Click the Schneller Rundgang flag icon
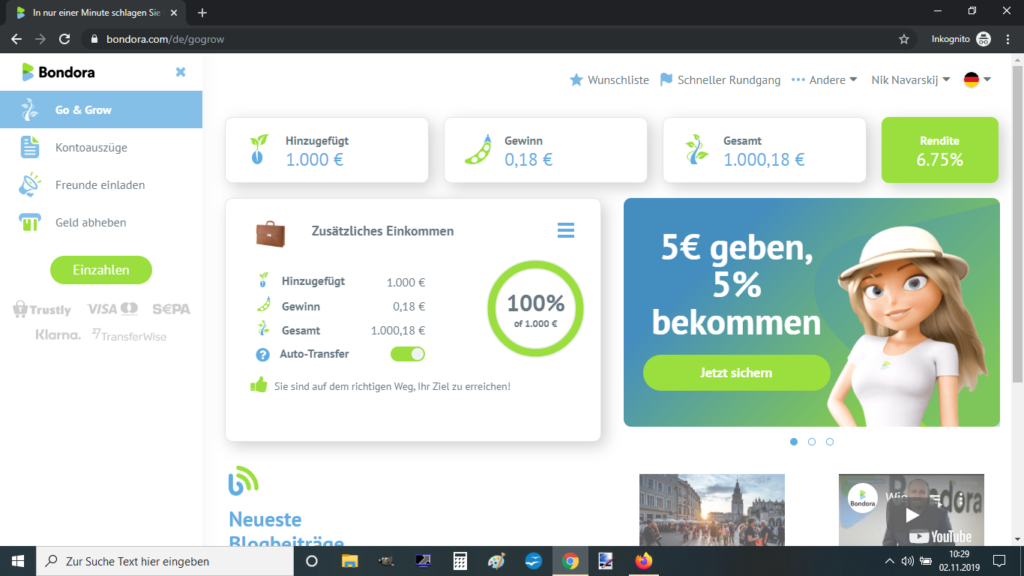 point(666,80)
